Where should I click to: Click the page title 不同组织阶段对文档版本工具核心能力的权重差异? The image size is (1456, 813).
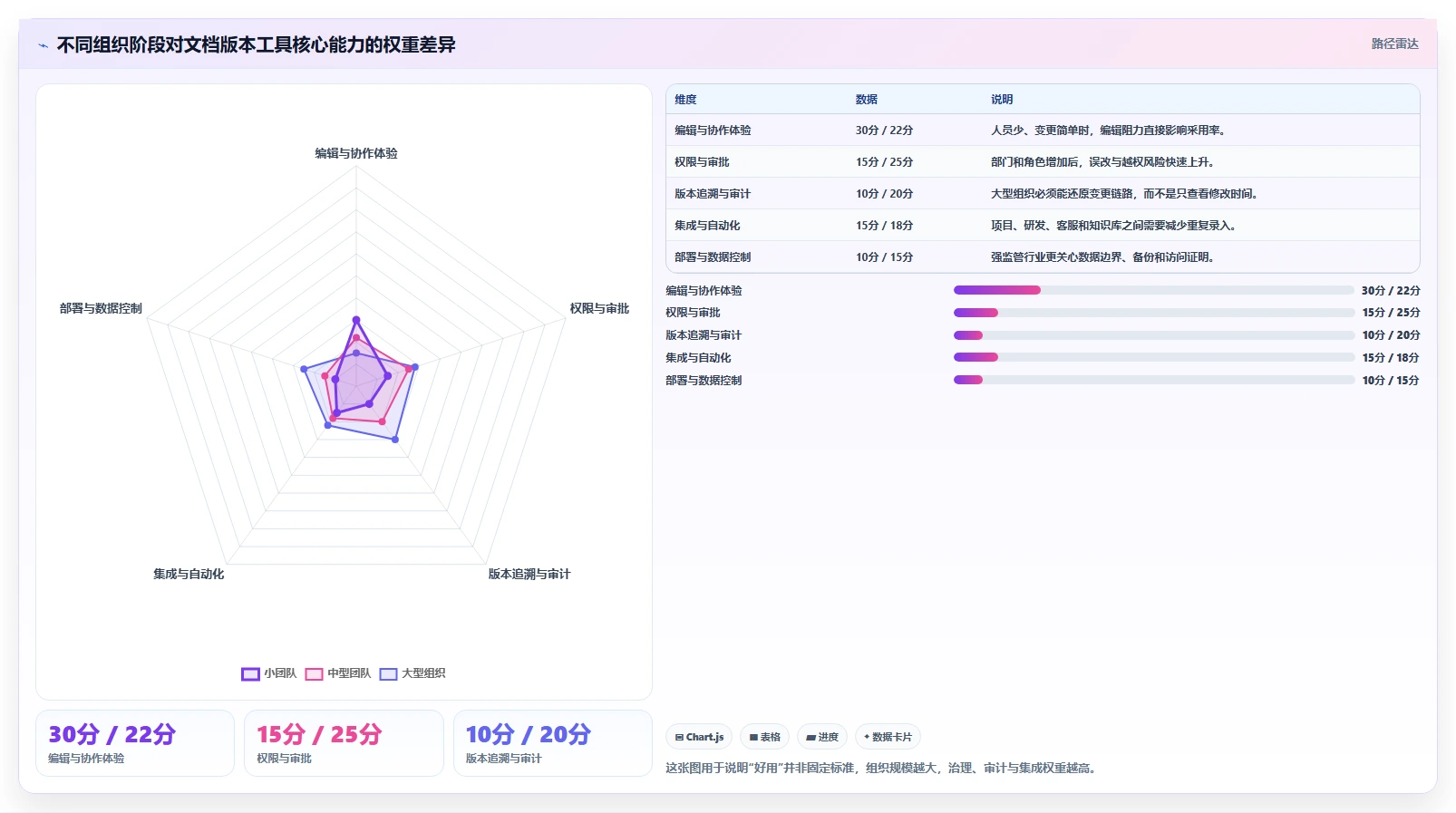(257, 44)
